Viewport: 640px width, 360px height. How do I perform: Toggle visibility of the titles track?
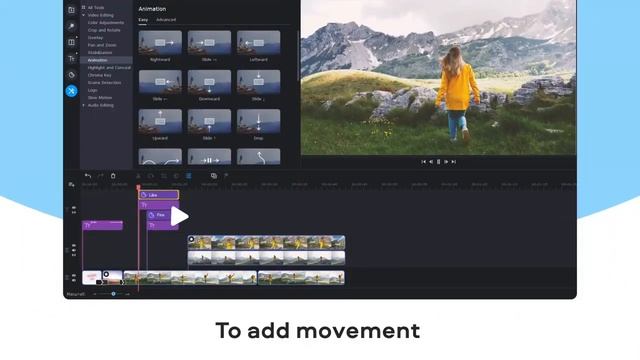tap(74, 208)
